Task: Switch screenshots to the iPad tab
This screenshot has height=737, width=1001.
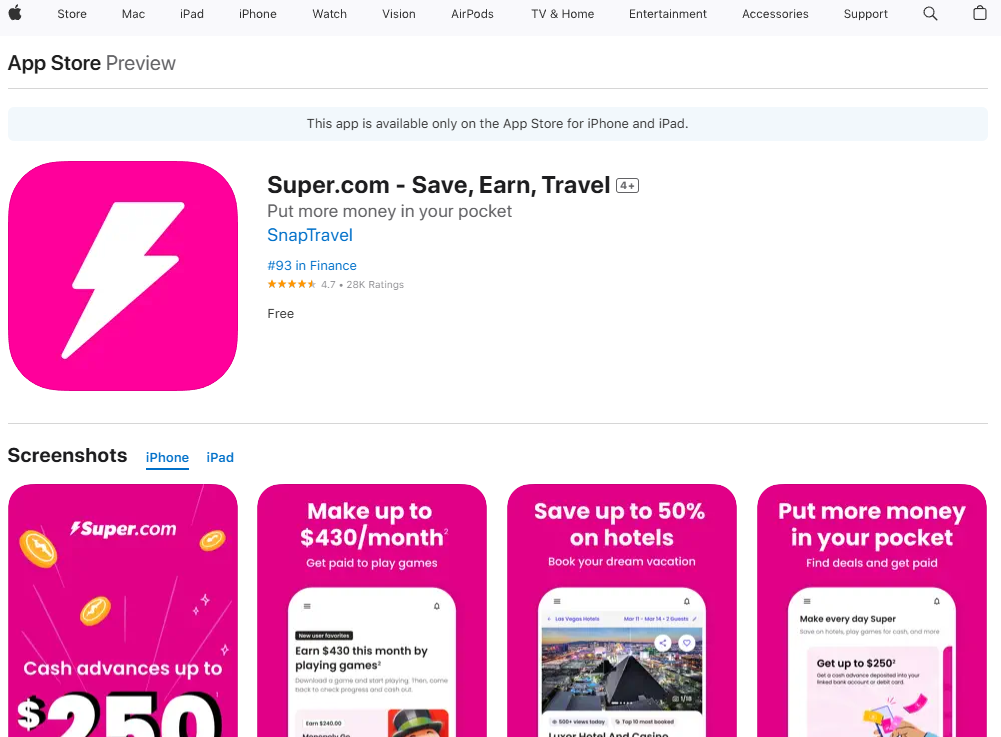Action: 220,457
